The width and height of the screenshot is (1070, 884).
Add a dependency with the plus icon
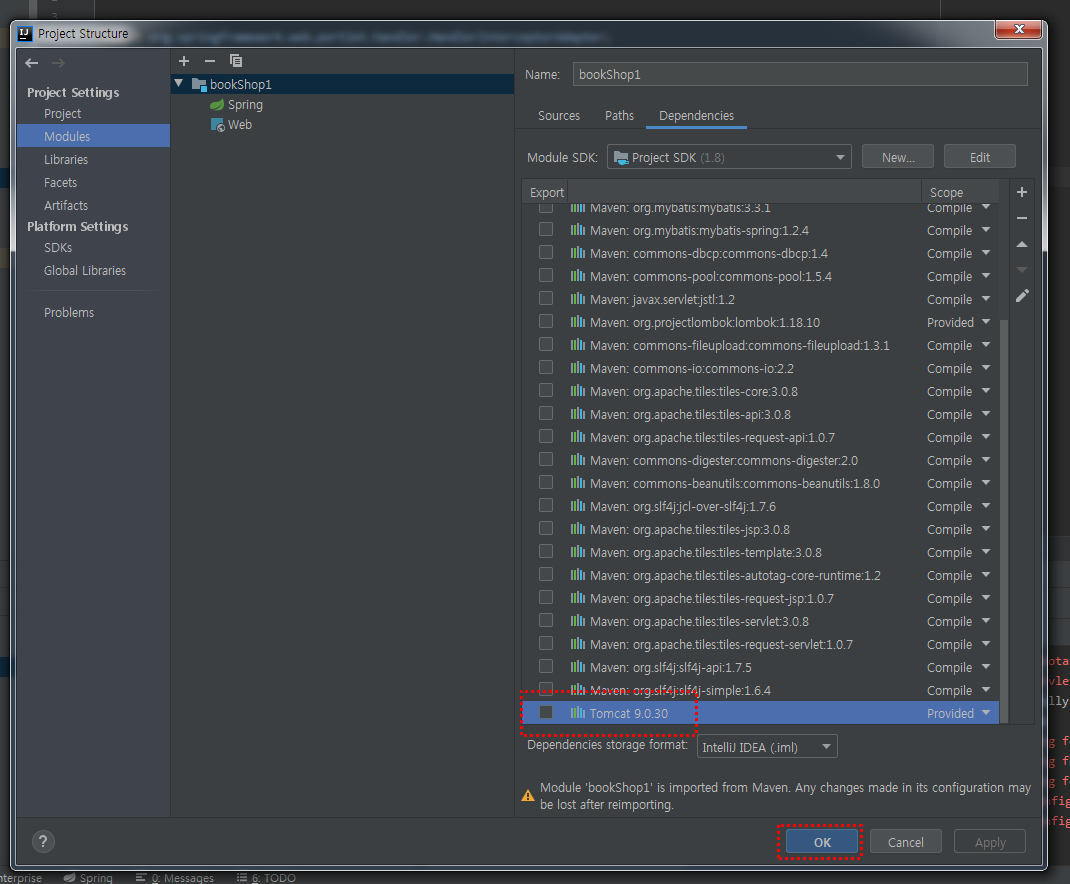click(1022, 192)
